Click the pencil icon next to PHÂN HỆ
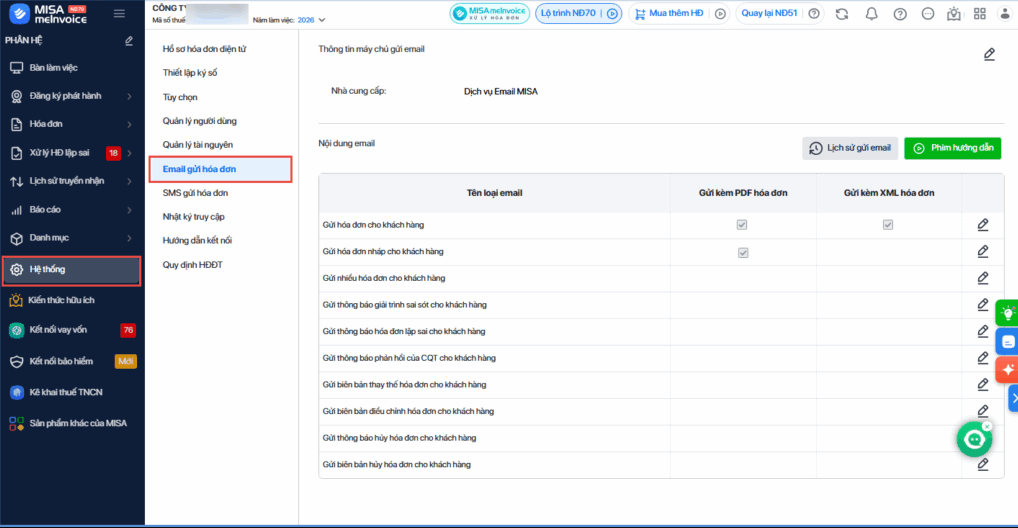This screenshot has height=528, width=1018. [x=128, y=41]
